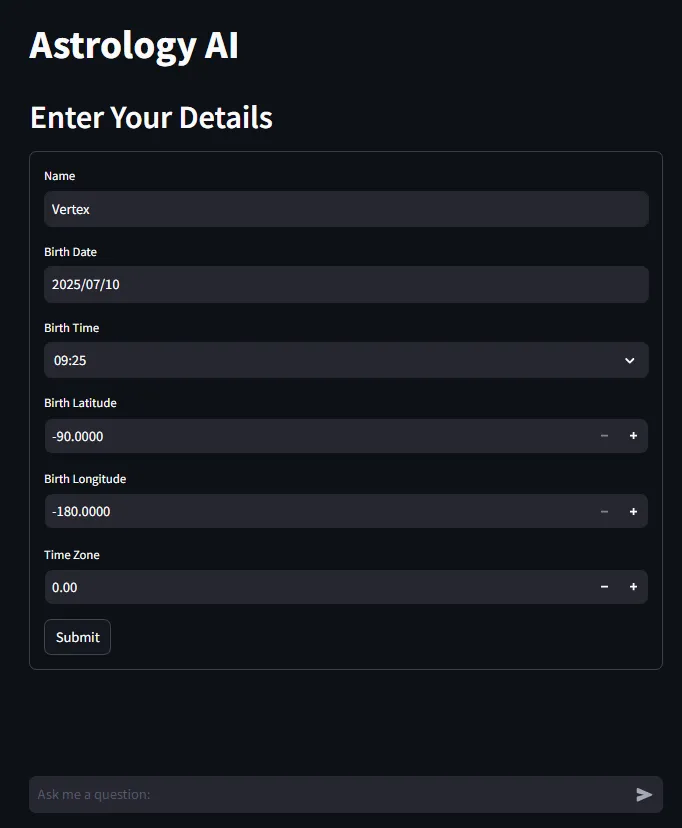This screenshot has width=682, height=828.
Task: Decrease Birth Latitude with minus button
Action: point(604,436)
